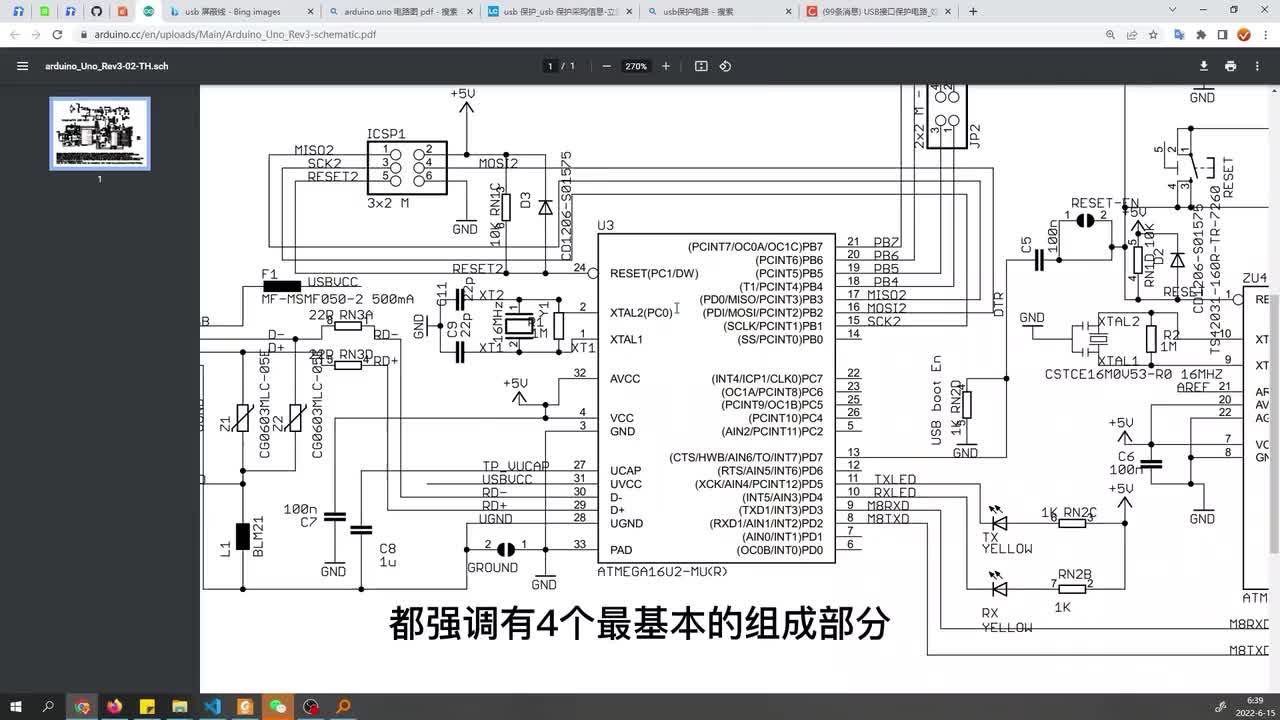This screenshot has width=1280, height=720.
Task: Switch to 'usb保护电路 - 搜索' tab
Action: (x=721, y=11)
